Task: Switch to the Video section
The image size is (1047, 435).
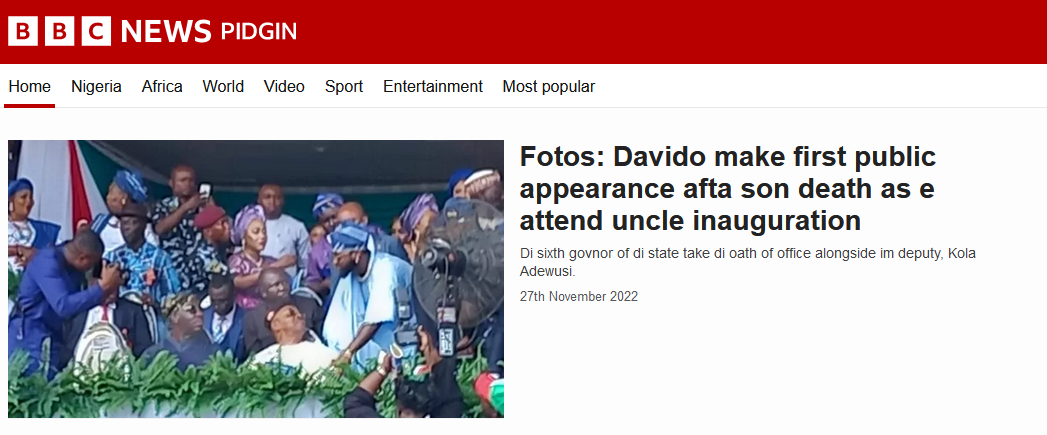Action: [x=284, y=86]
